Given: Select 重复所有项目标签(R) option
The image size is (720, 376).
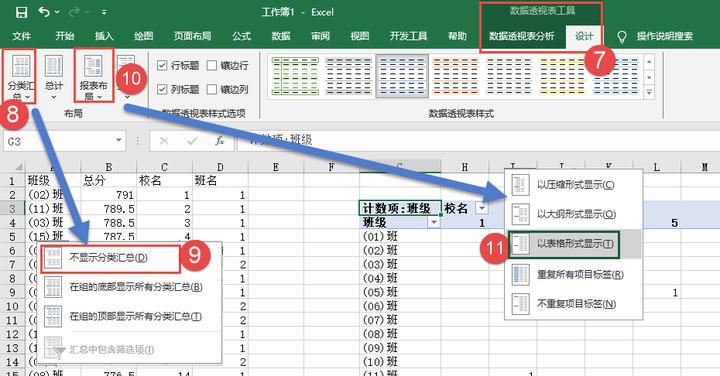Looking at the screenshot, I should click(x=573, y=275).
